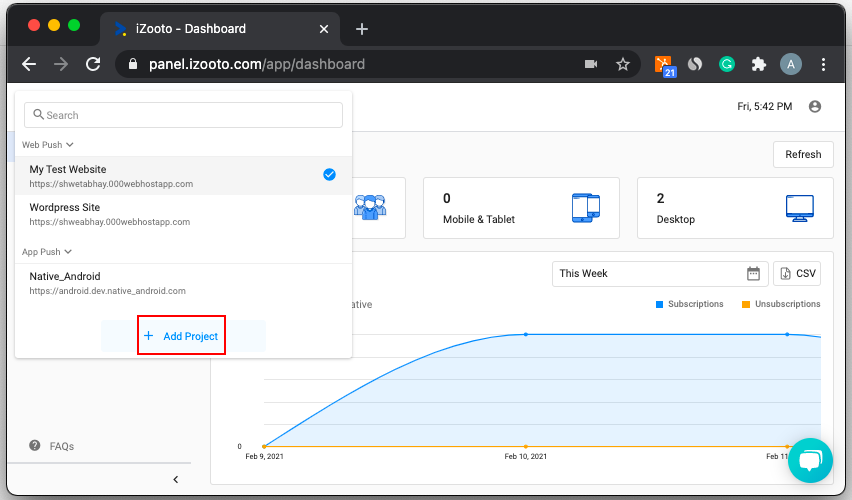852x500 pixels.
Task: Click the Fri, 5:42 PM time text
Action: point(765,107)
